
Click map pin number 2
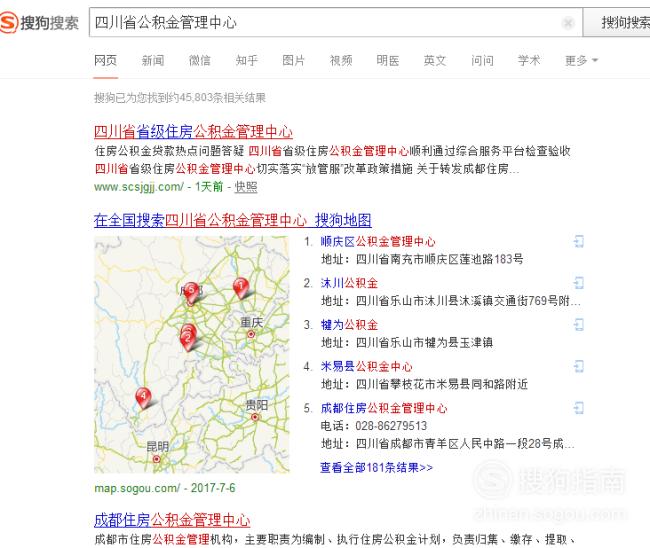[188, 341]
